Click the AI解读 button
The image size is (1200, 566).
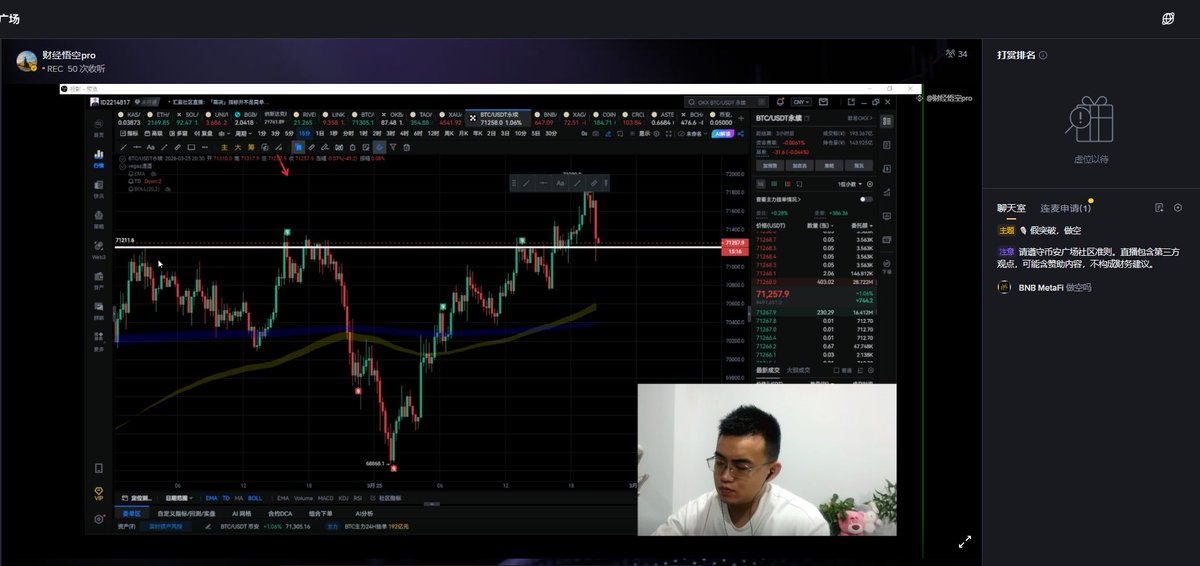coord(723,134)
